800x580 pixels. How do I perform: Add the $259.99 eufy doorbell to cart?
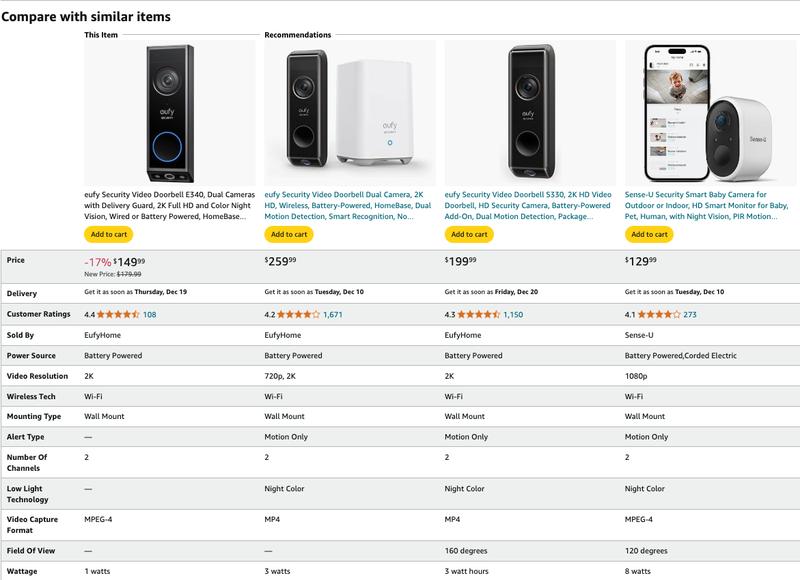coord(288,234)
